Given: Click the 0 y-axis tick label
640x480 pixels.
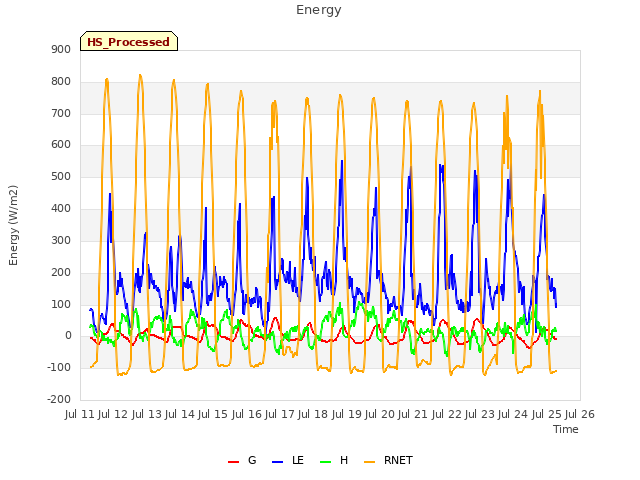Looking at the screenshot, I should [68, 336].
